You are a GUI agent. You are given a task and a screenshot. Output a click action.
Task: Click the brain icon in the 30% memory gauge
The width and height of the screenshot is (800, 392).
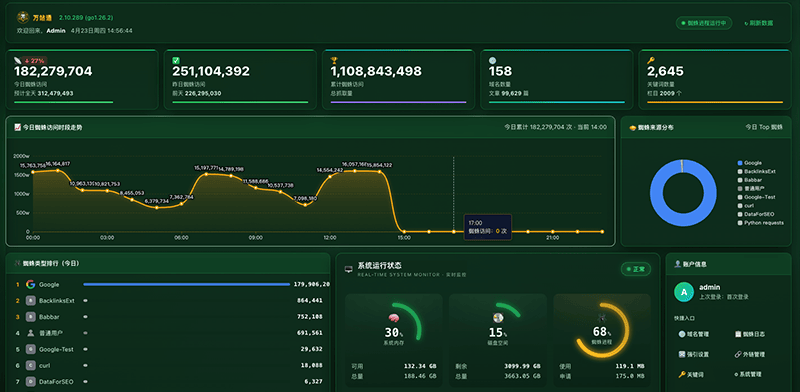click(x=393, y=318)
